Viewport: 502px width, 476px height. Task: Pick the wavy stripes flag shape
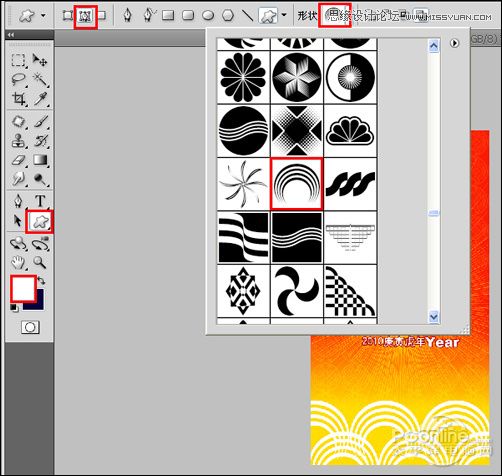pos(243,238)
